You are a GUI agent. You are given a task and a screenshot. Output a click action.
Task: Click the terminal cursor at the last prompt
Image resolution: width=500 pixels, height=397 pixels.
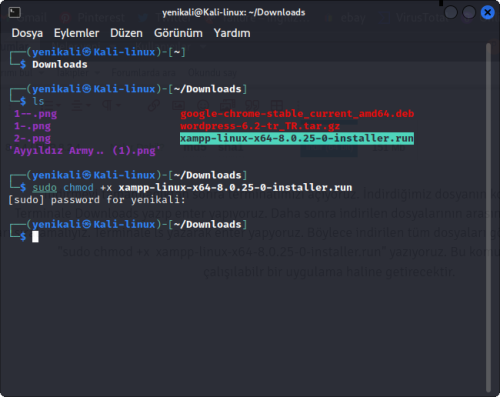(35, 237)
